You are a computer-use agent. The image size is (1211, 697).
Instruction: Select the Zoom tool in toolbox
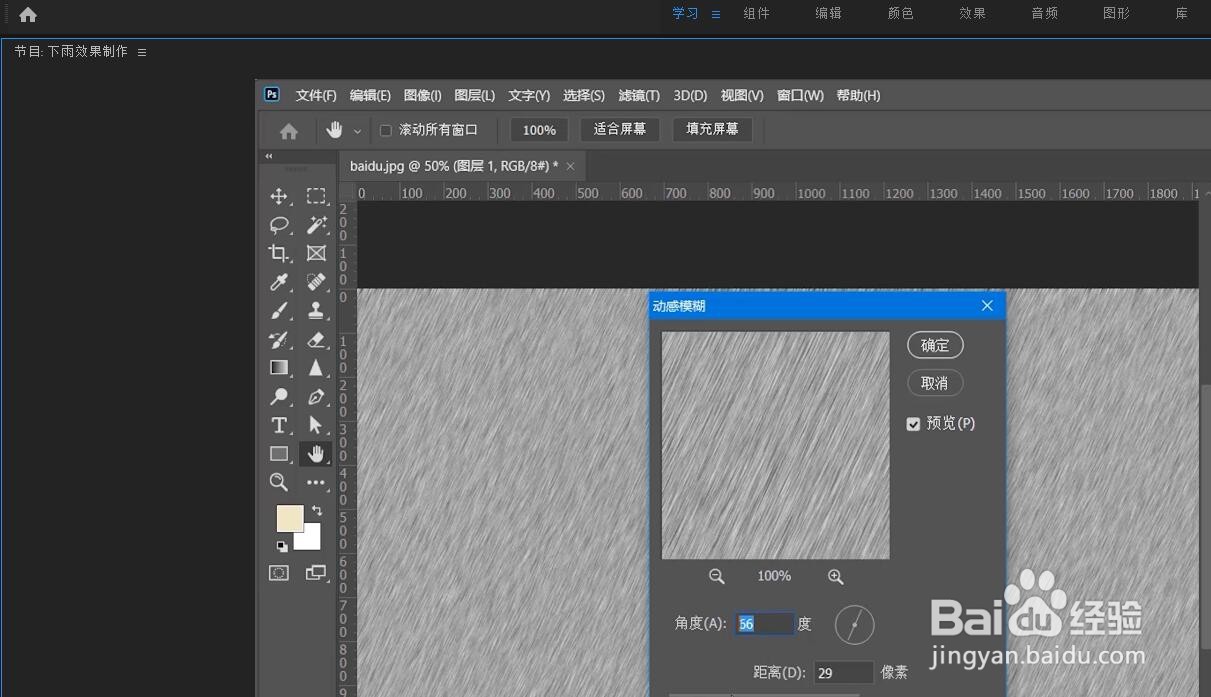pos(279,483)
